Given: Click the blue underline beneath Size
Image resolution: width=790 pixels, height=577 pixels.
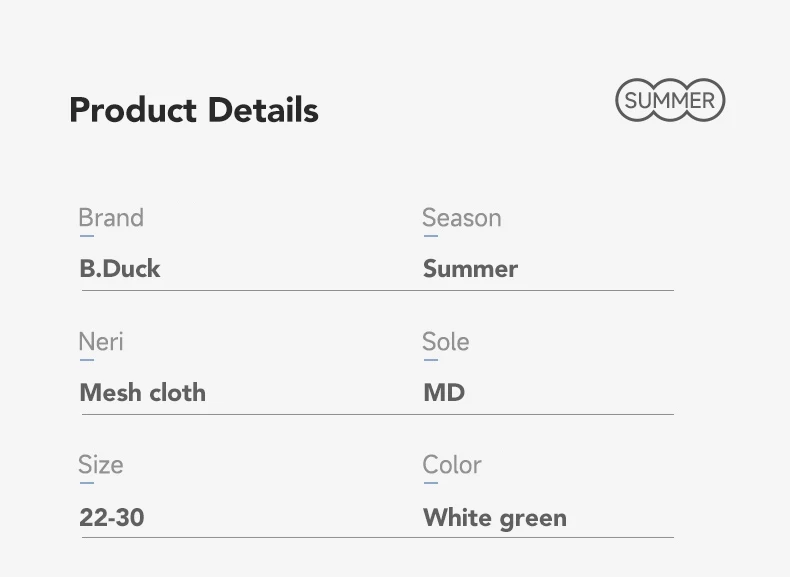Looking at the screenshot, I should coord(87,483).
